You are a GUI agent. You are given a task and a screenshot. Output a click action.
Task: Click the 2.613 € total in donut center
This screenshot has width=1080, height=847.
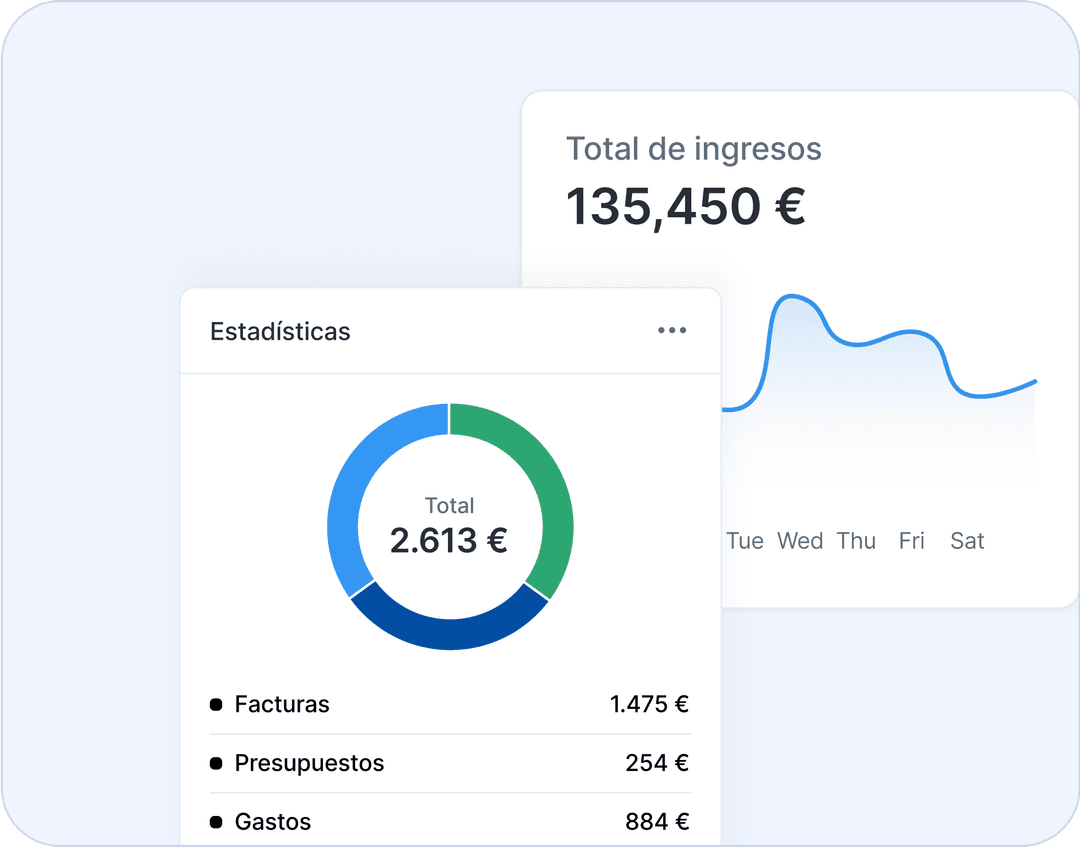pos(449,541)
